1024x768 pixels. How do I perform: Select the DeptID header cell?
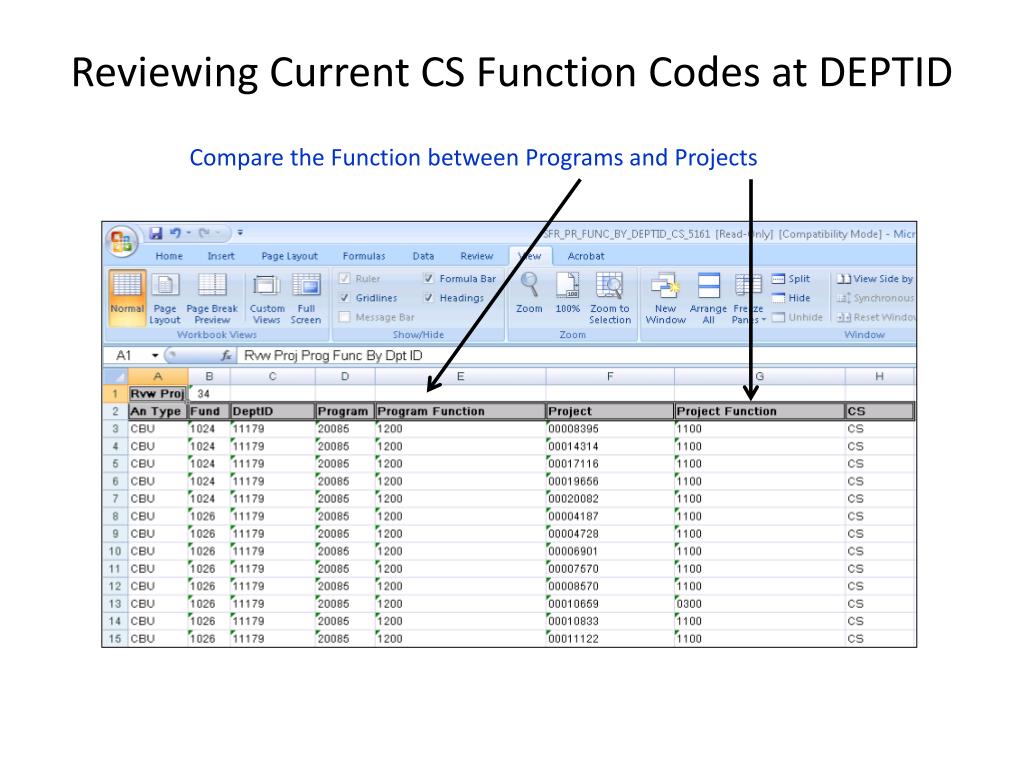272,411
